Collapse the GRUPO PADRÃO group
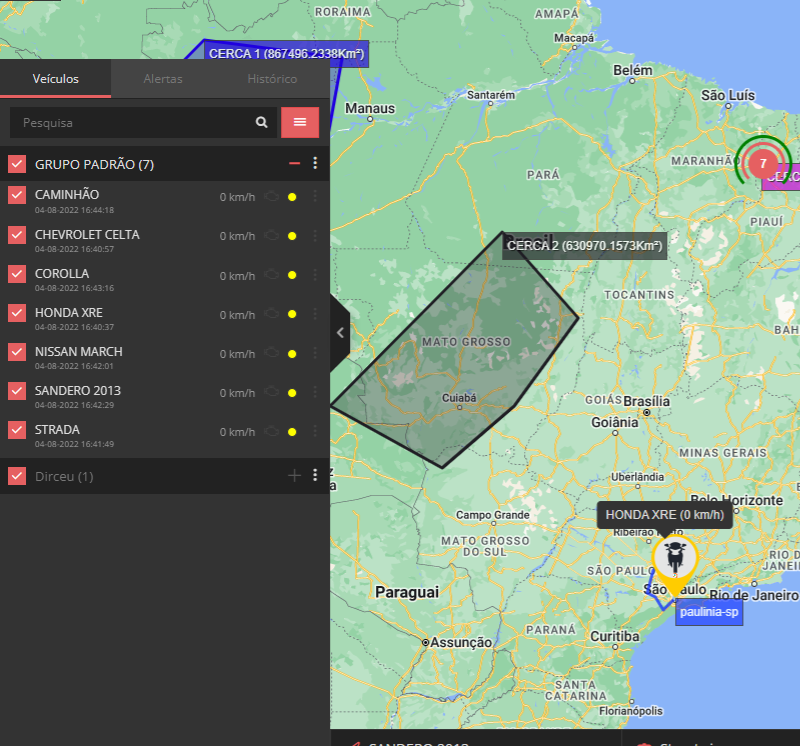This screenshot has width=800, height=746. tap(294, 164)
